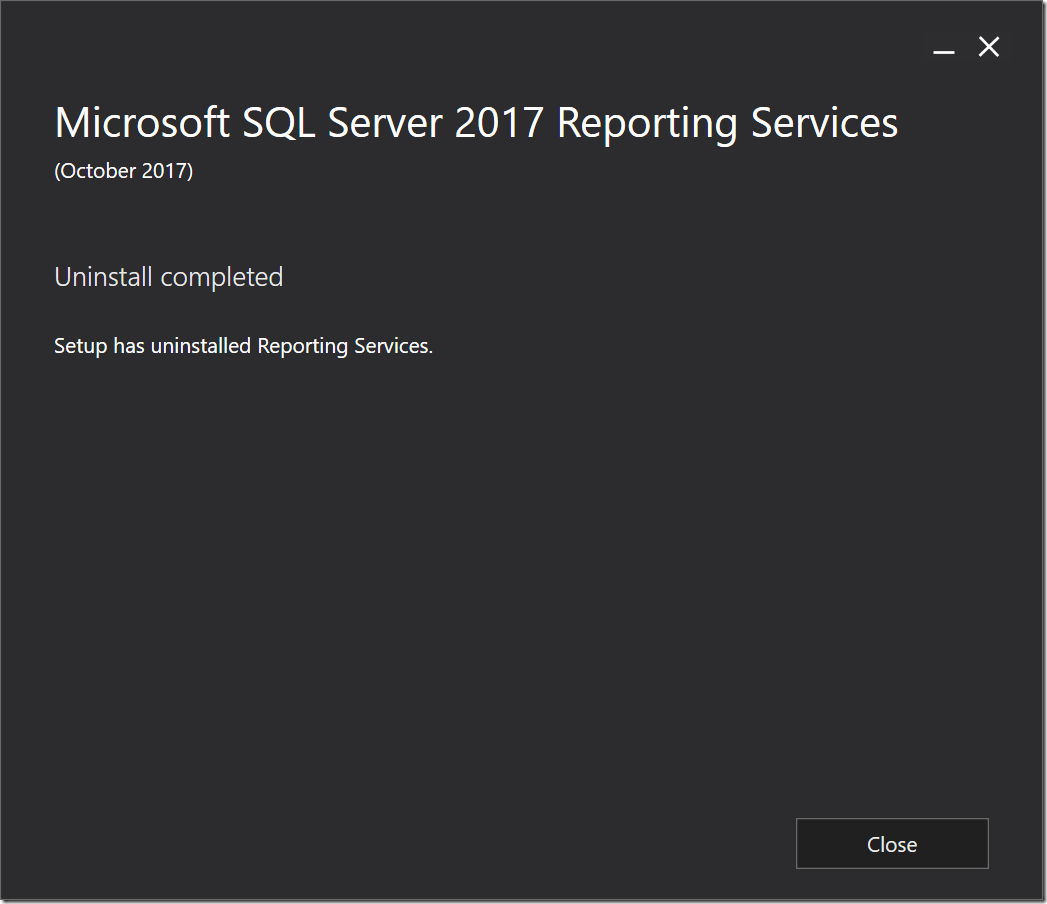Close the window with the X icon
The height and width of the screenshot is (904, 1047).
[989, 47]
